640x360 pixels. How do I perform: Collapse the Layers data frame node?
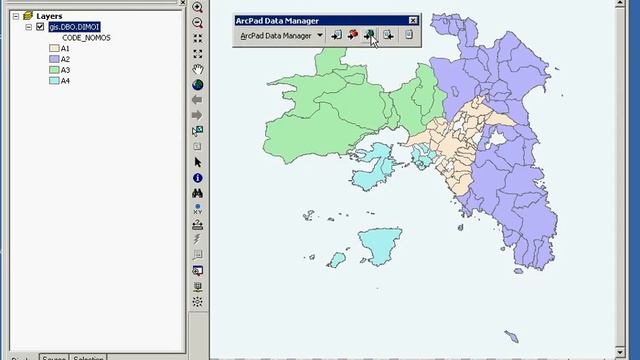[16, 16]
